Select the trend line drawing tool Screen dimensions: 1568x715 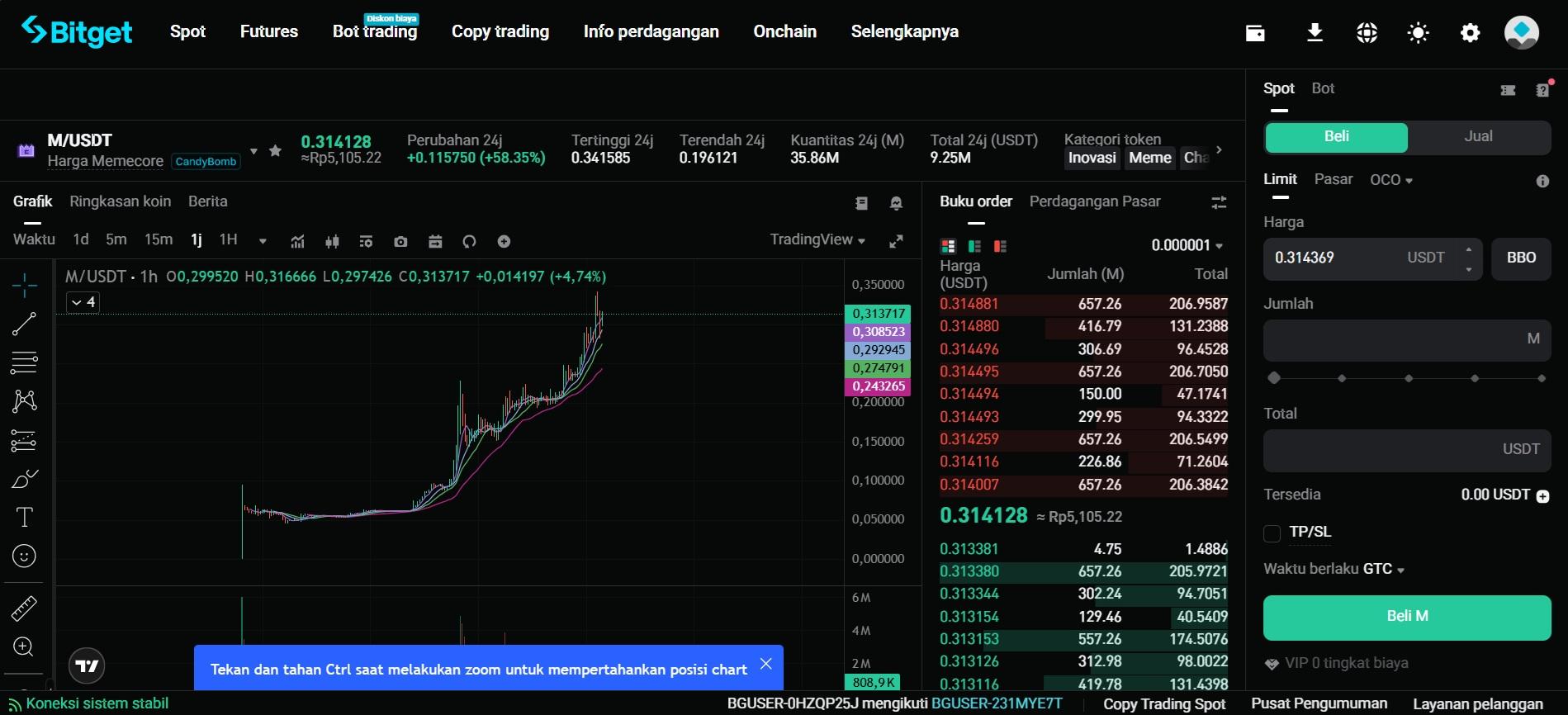tap(24, 324)
